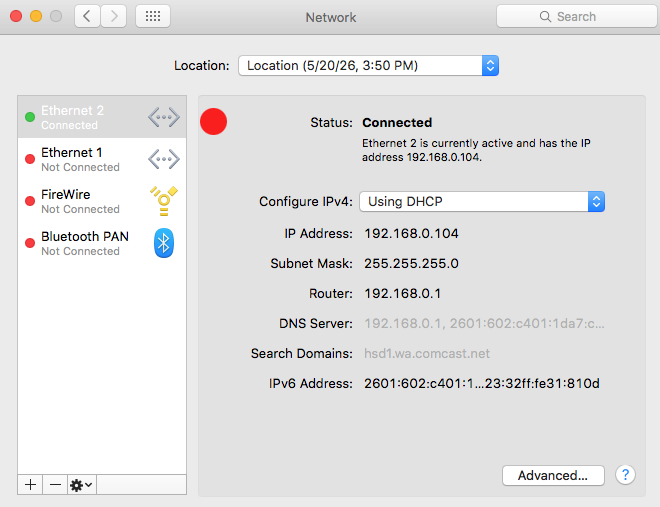The width and height of the screenshot is (660, 507).
Task: Click the DNS Server field value
Action: coord(484,323)
